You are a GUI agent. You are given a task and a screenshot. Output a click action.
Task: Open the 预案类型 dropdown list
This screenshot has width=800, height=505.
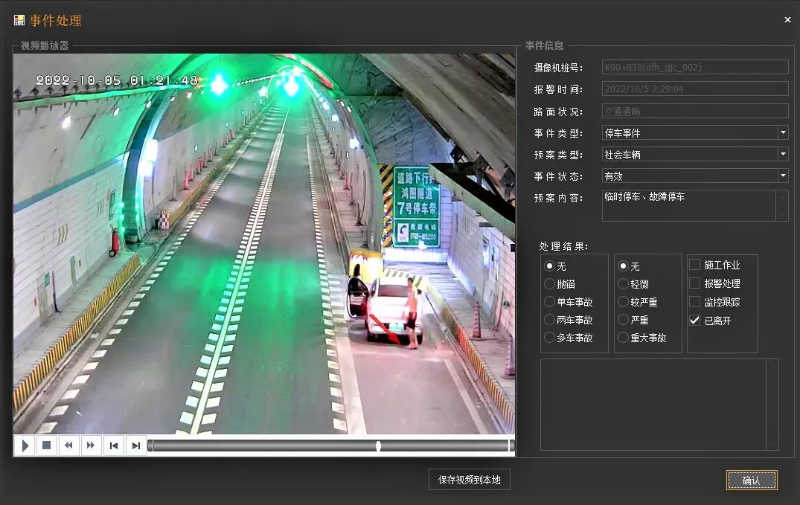783,154
